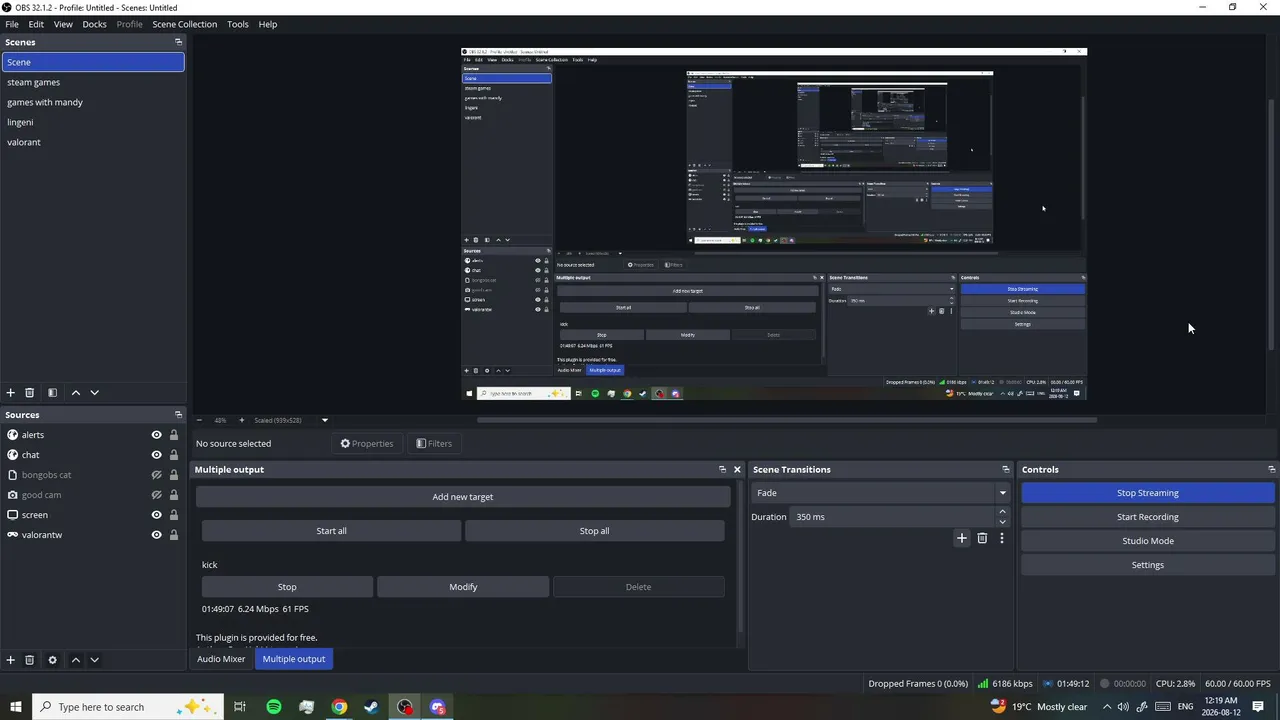Move the selected source up
Image resolution: width=1280 pixels, height=720 pixels.
[x=75, y=660]
